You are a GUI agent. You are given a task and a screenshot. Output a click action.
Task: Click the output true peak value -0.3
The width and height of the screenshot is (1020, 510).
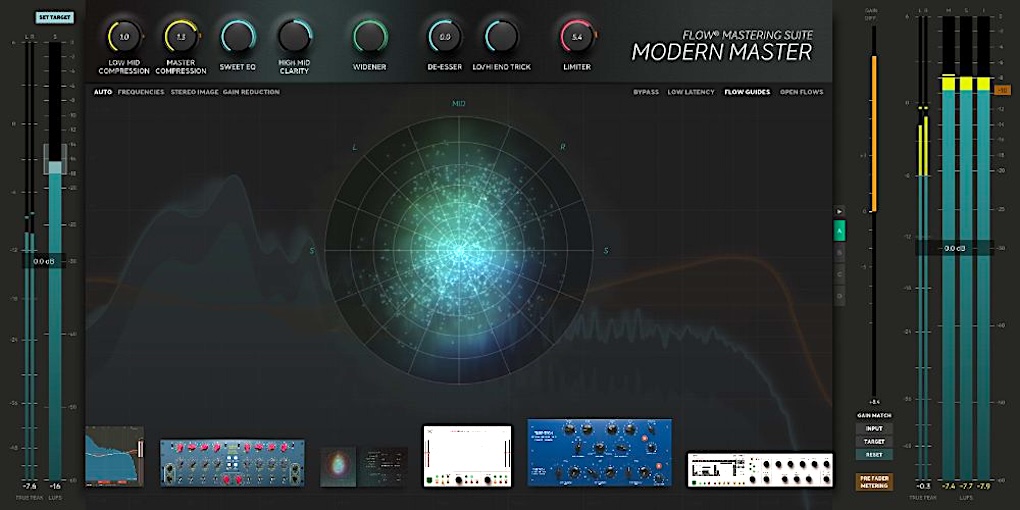tap(924, 486)
